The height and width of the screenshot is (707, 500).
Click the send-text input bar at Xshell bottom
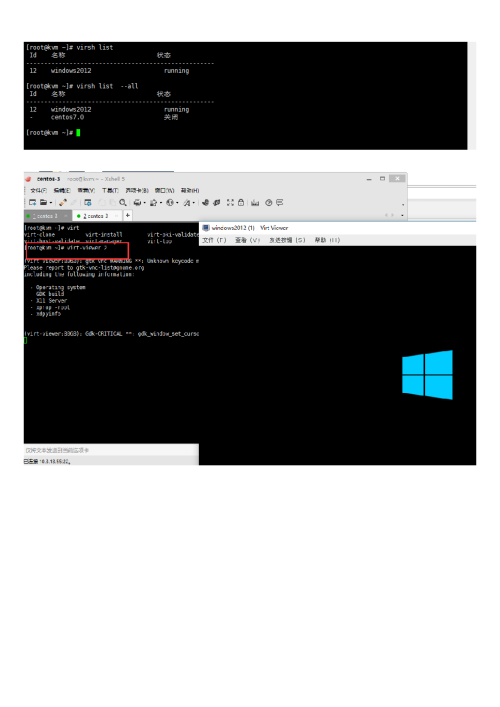111,450
